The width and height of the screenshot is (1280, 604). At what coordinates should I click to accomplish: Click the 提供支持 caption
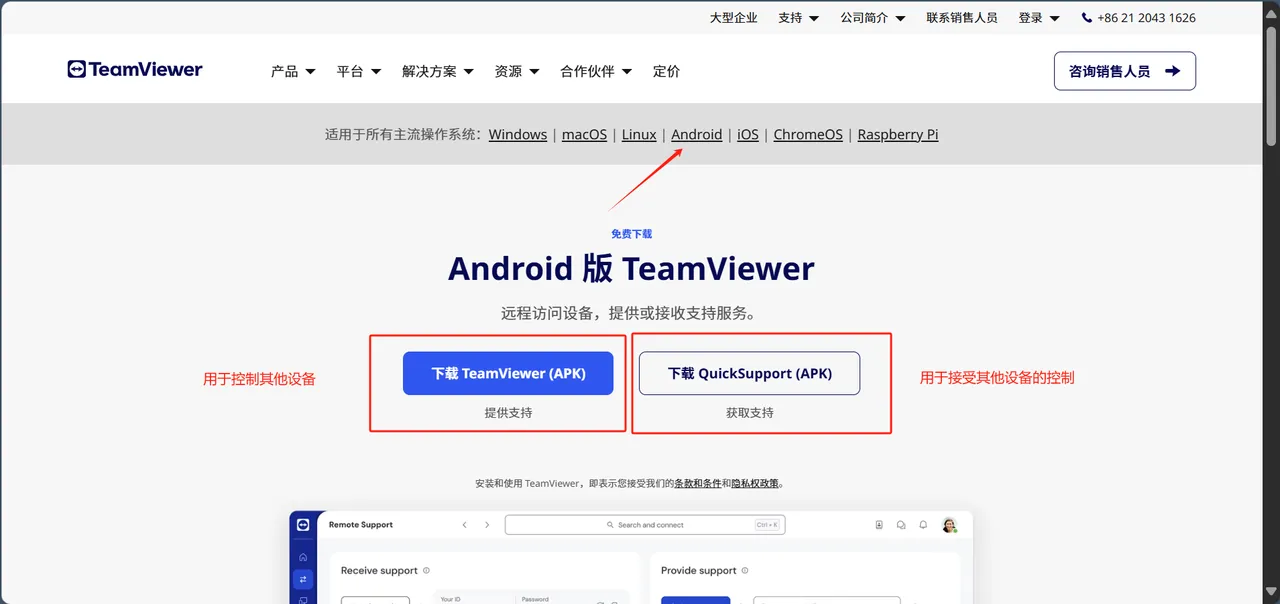(x=508, y=413)
